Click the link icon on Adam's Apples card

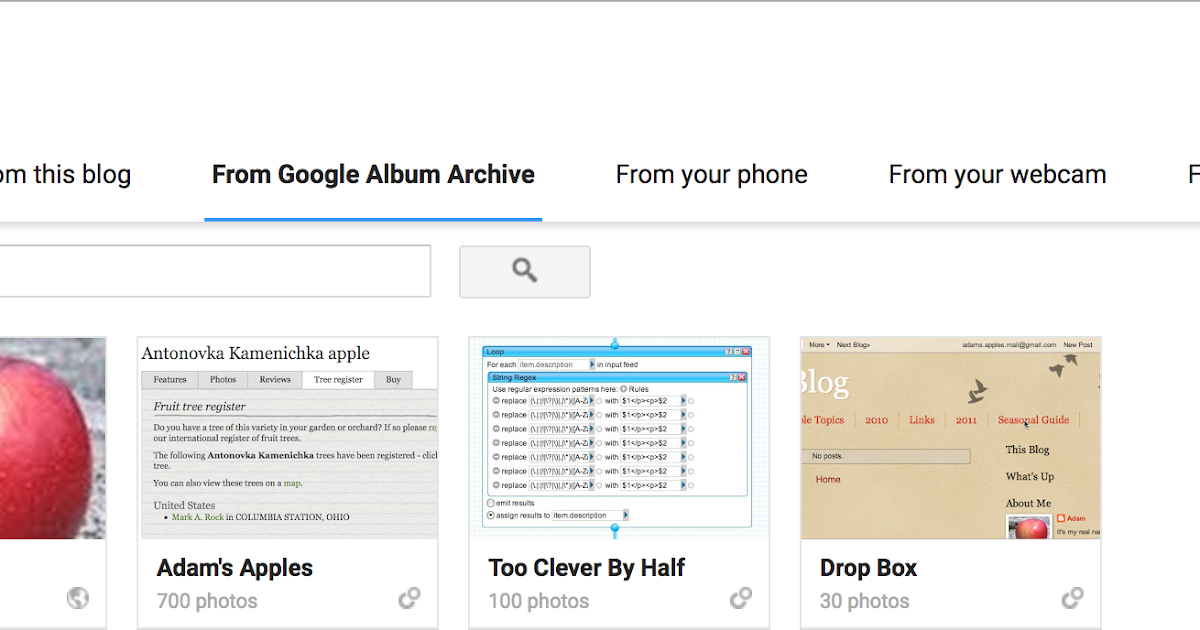click(410, 597)
